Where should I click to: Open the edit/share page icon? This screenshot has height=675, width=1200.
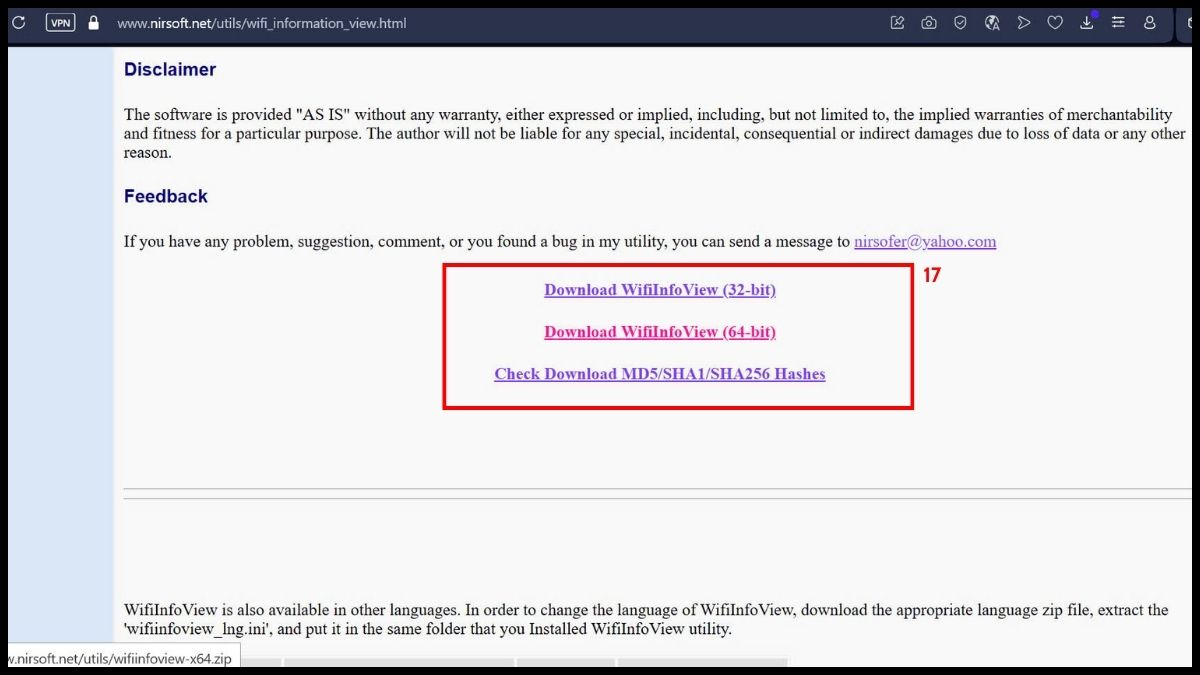coord(897,23)
